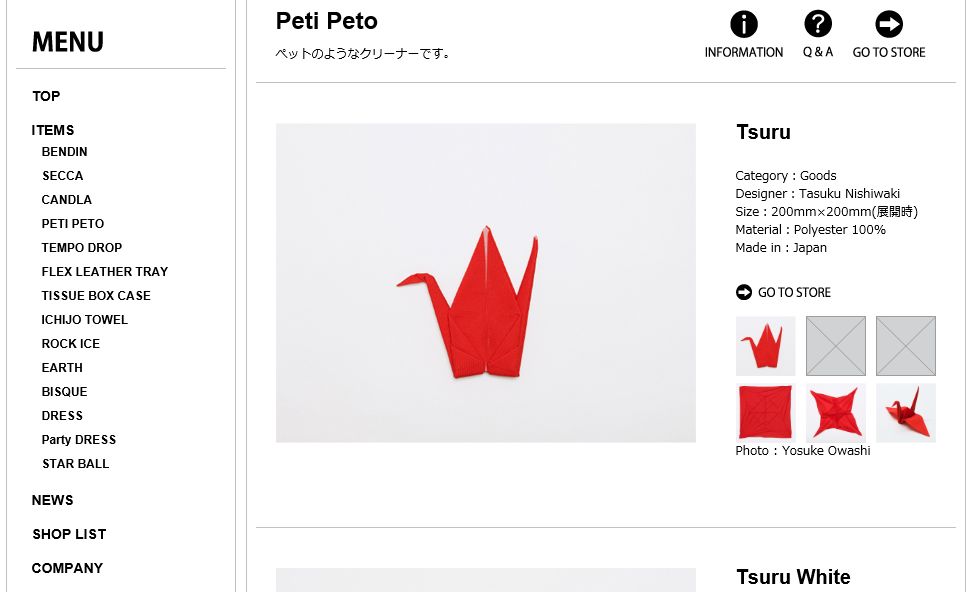The height and width of the screenshot is (592, 973).
Task: Open the BENDIN item link
Action: [64, 152]
